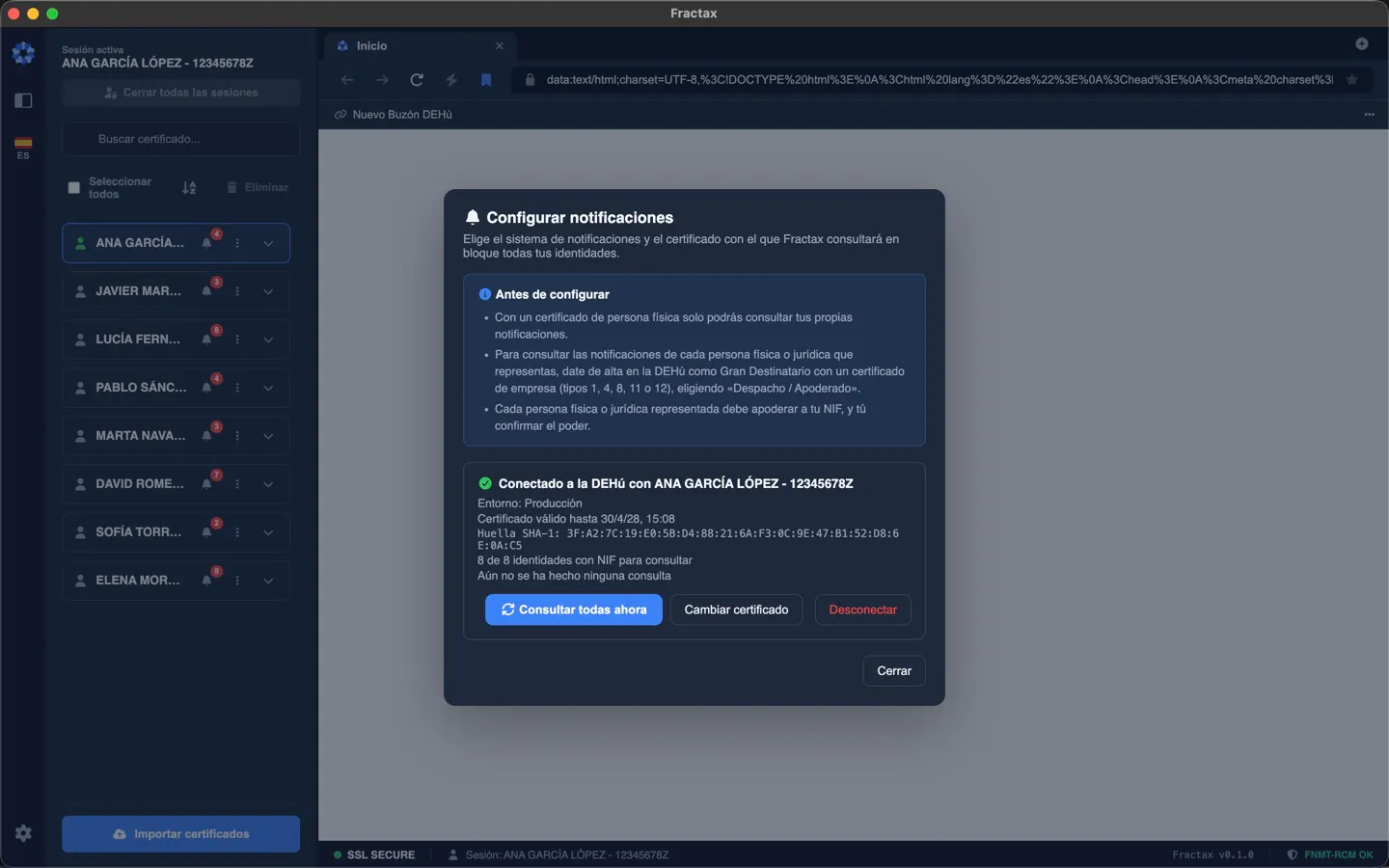This screenshot has height=868, width=1389.
Task: Click the Desconectar button
Action: click(863, 610)
